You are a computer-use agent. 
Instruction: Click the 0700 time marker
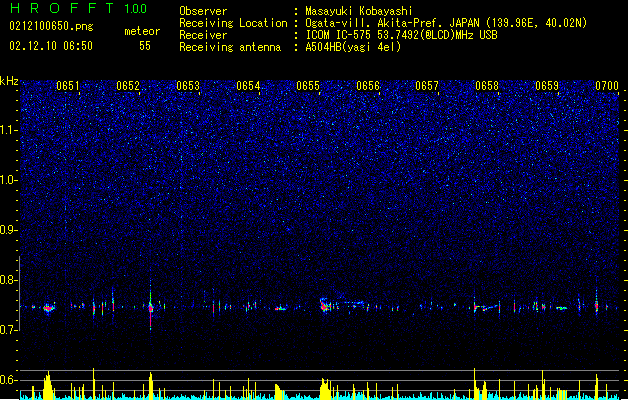click(x=607, y=86)
